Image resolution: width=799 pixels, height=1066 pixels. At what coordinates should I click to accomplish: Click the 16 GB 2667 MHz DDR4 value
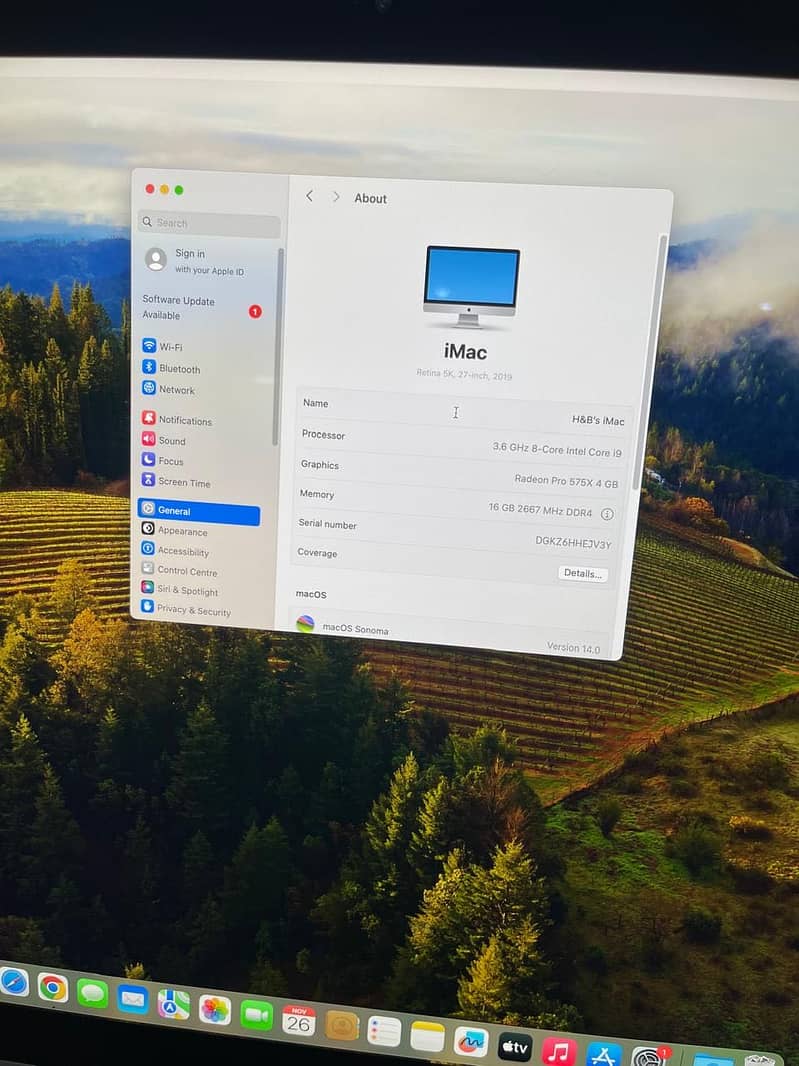[540, 510]
